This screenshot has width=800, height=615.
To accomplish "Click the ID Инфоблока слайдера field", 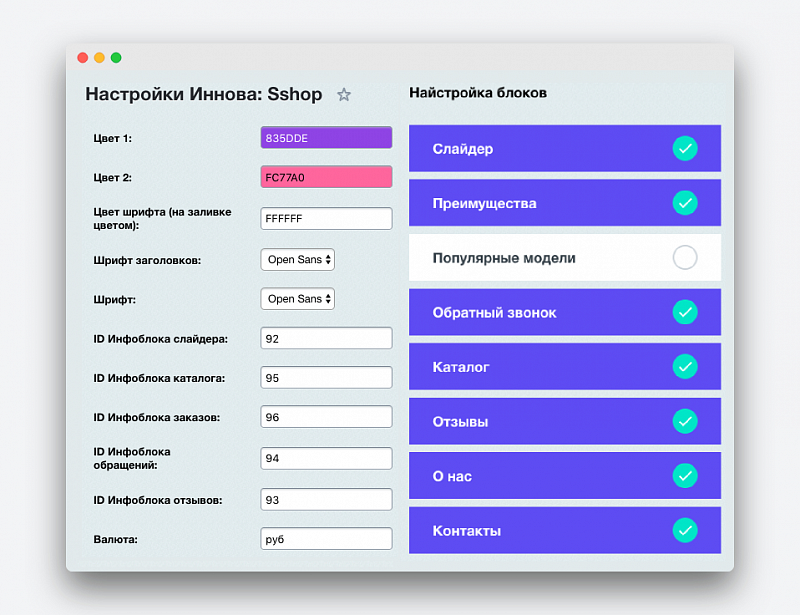I will click(x=326, y=338).
